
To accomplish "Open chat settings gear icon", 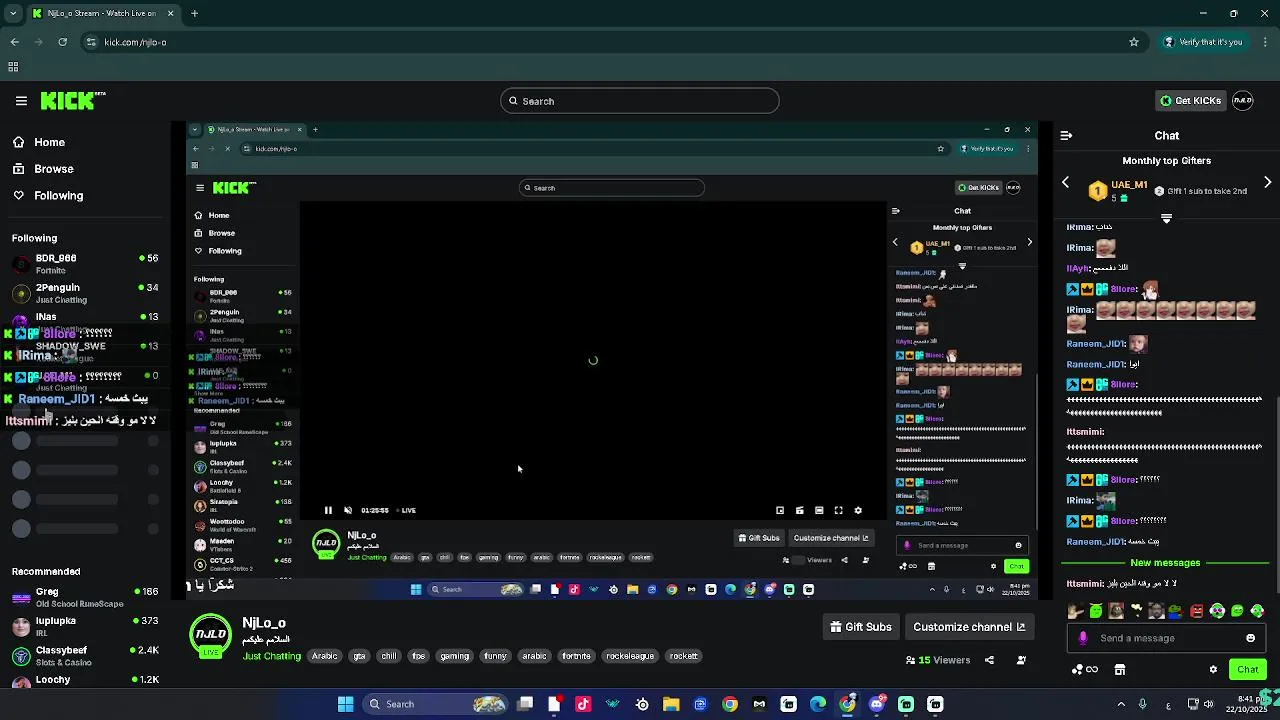I will (x=1213, y=670).
